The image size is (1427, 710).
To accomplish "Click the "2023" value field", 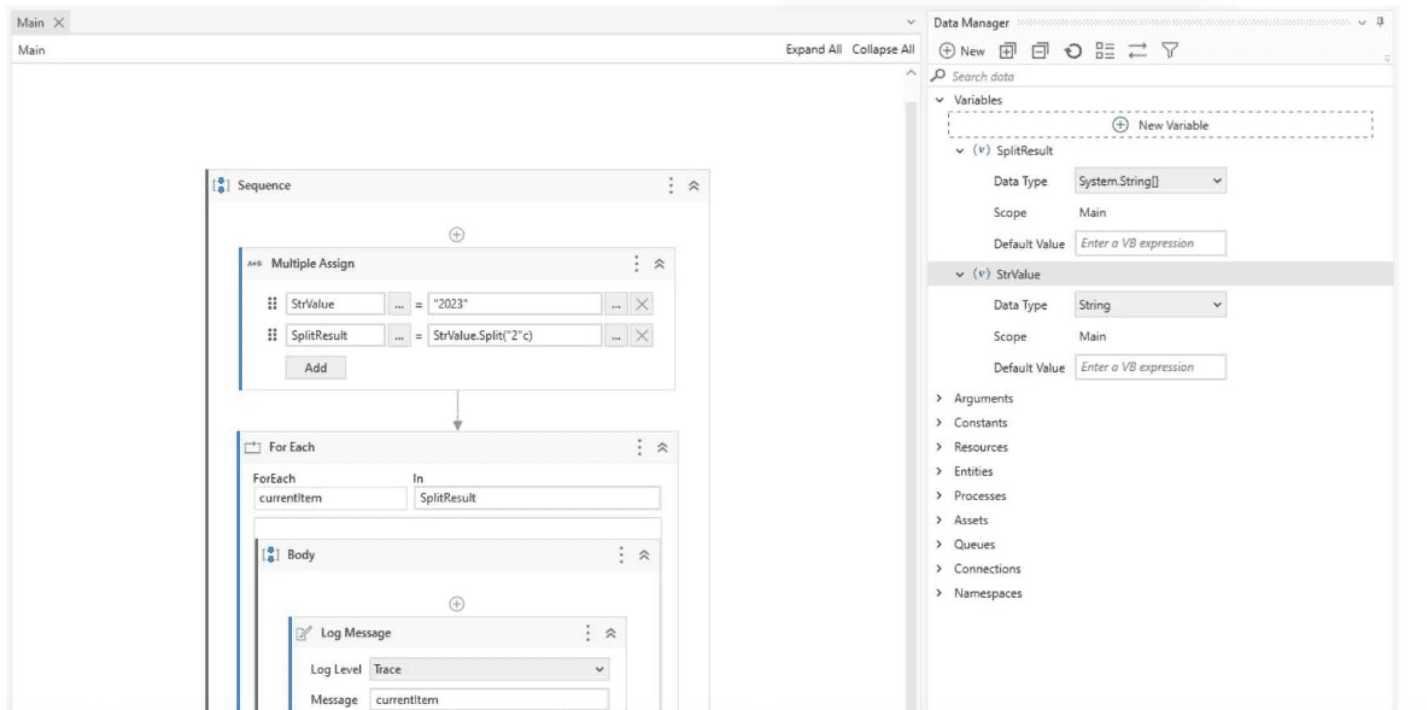I will coord(515,305).
